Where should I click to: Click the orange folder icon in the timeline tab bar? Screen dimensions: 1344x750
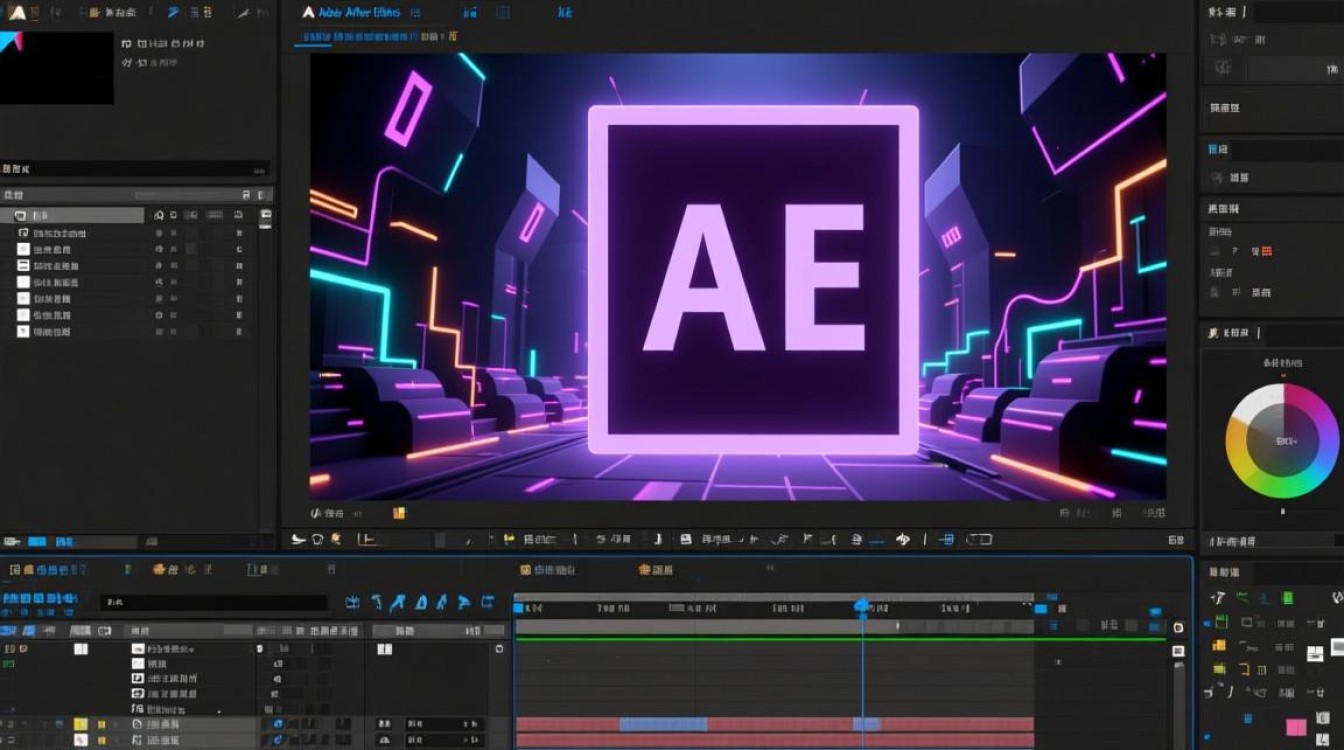(158, 570)
